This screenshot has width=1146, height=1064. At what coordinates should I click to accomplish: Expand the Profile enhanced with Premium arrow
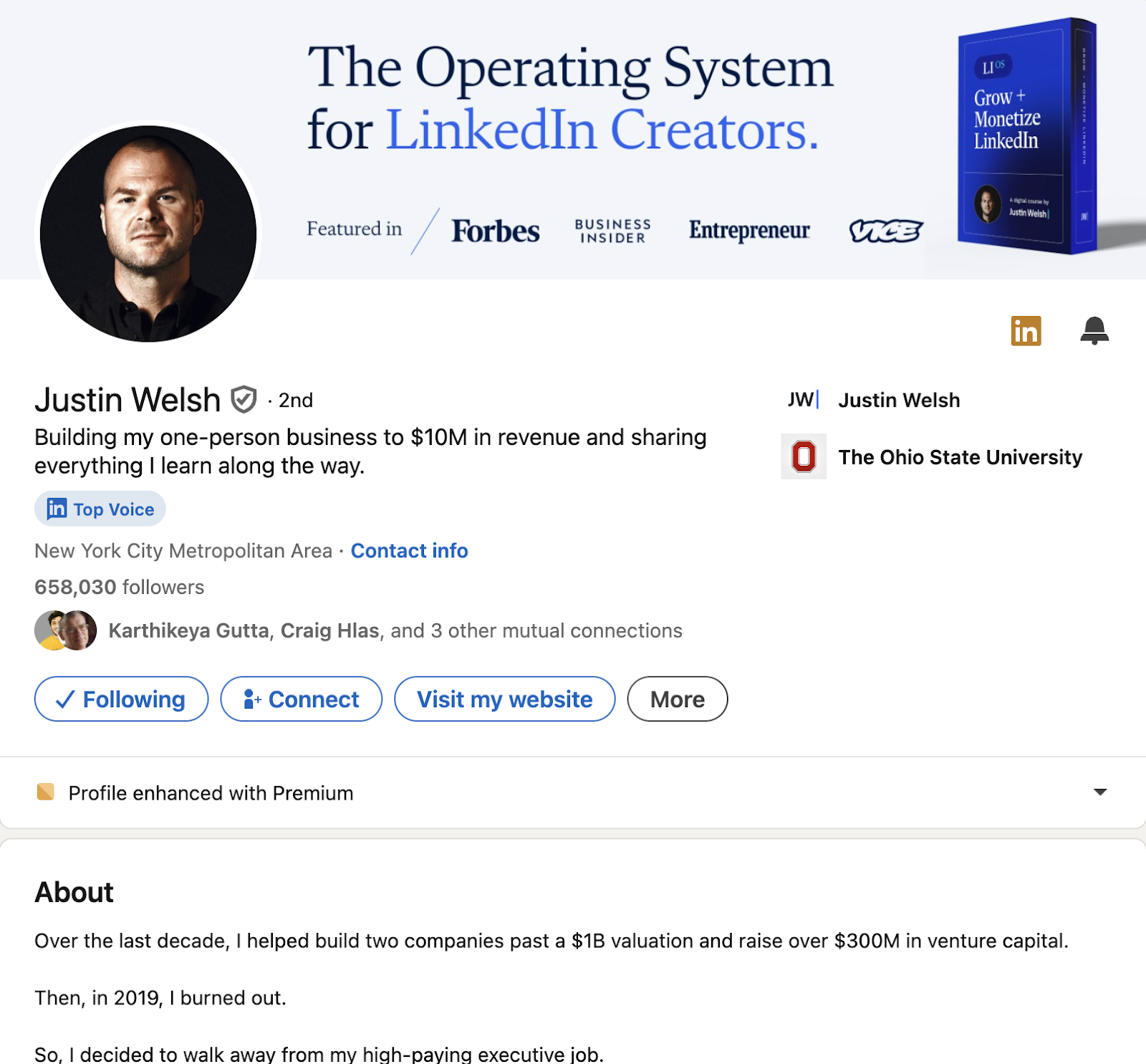pos(1100,792)
